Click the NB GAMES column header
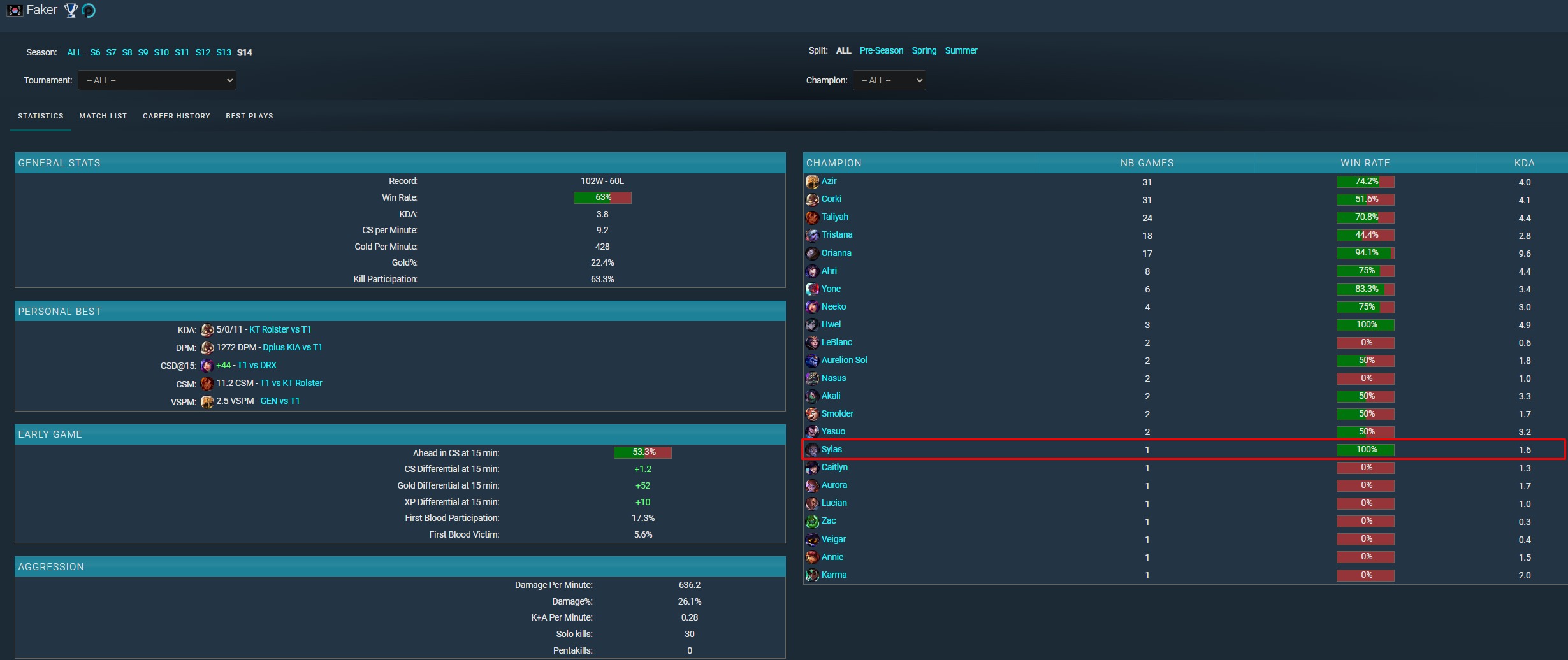This screenshot has height=660, width=1568. pos(1147,163)
